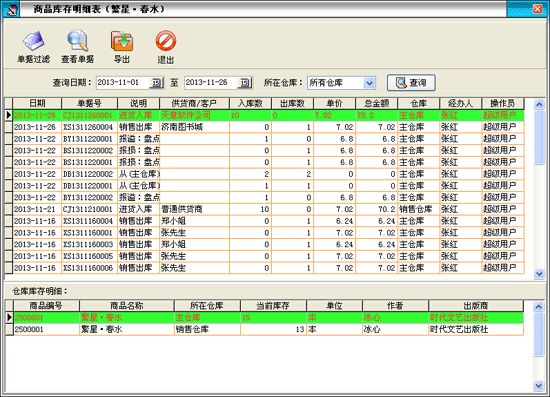Click the application icon in title bar

(11, 9)
